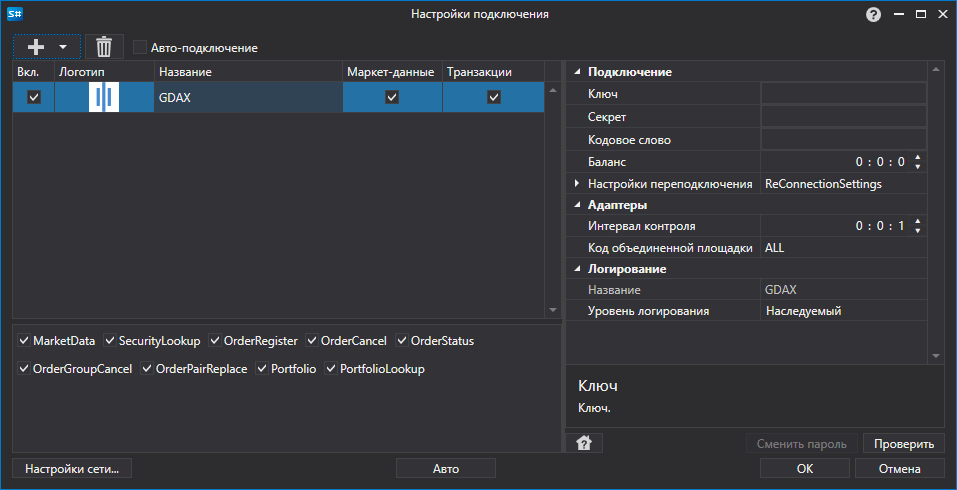Minimize the Настройки подключения window

tap(899, 15)
